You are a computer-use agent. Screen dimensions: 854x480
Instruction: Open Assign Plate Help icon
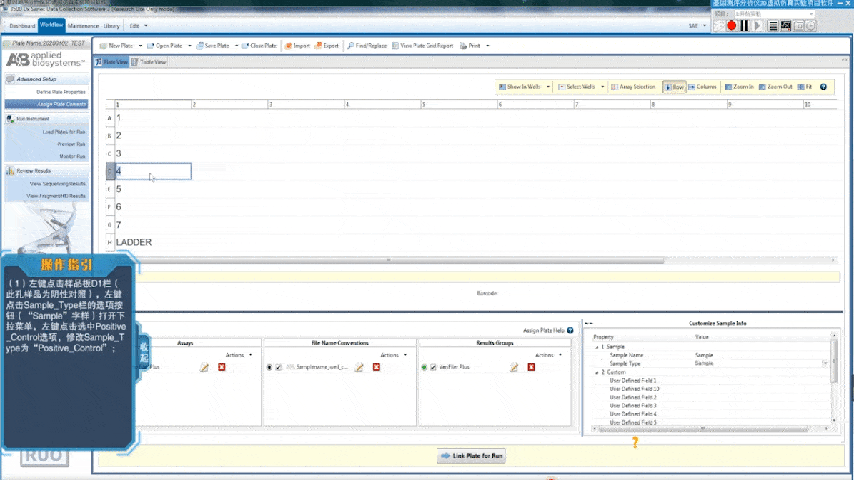570,330
